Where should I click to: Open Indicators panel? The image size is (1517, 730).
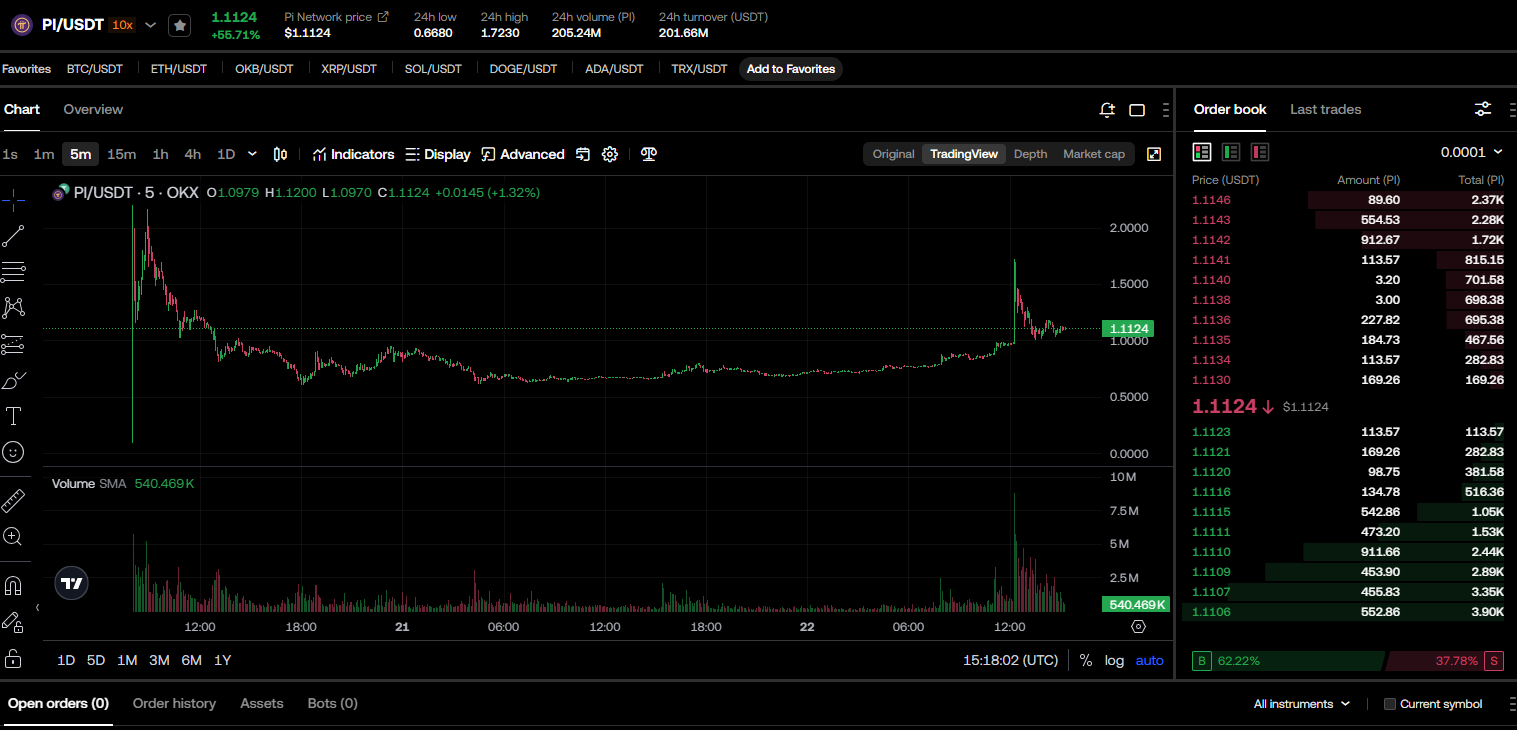pyautogui.click(x=353, y=154)
